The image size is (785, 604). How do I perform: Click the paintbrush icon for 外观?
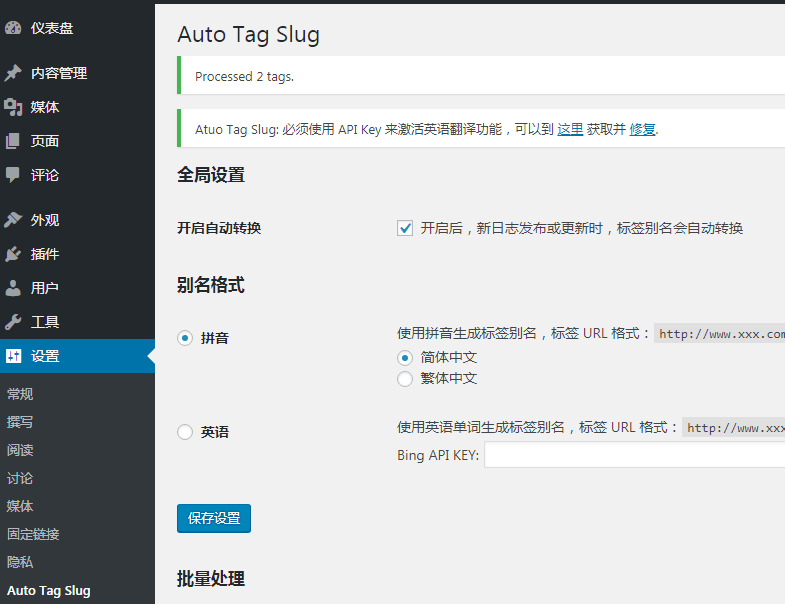pyautogui.click(x=13, y=220)
